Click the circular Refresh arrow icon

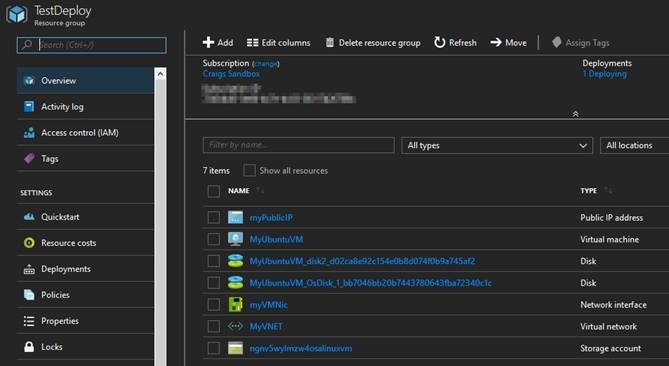(x=439, y=42)
